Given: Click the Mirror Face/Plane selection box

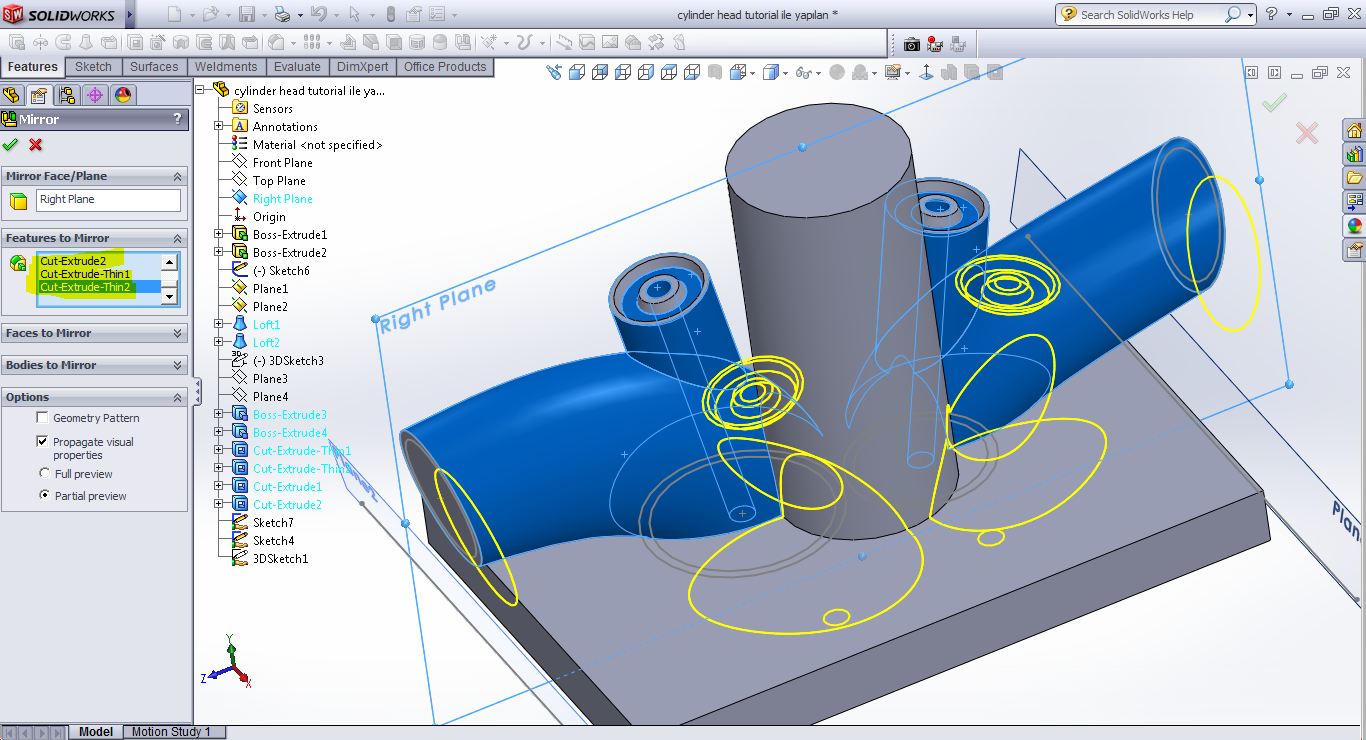Looking at the screenshot, I should point(108,200).
